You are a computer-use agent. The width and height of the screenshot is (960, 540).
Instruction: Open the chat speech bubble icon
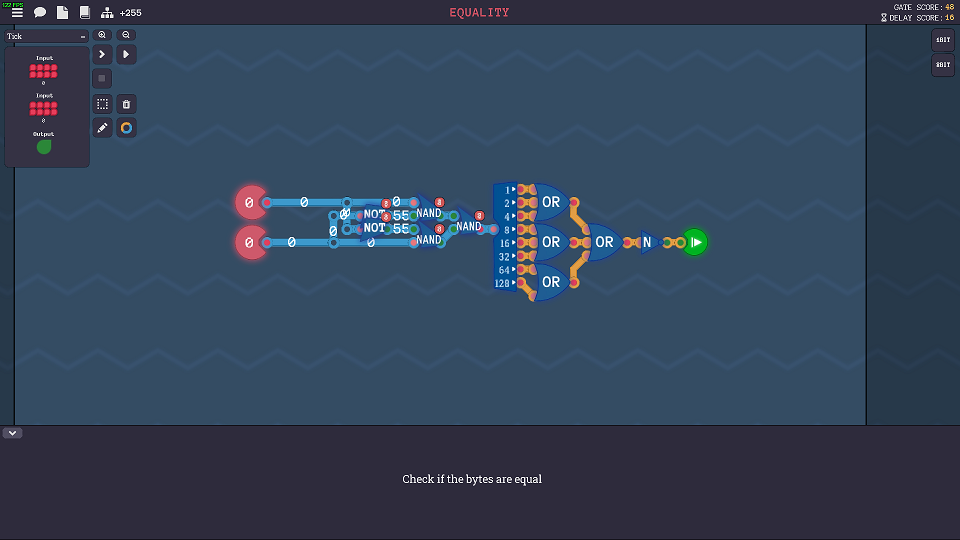40,13
